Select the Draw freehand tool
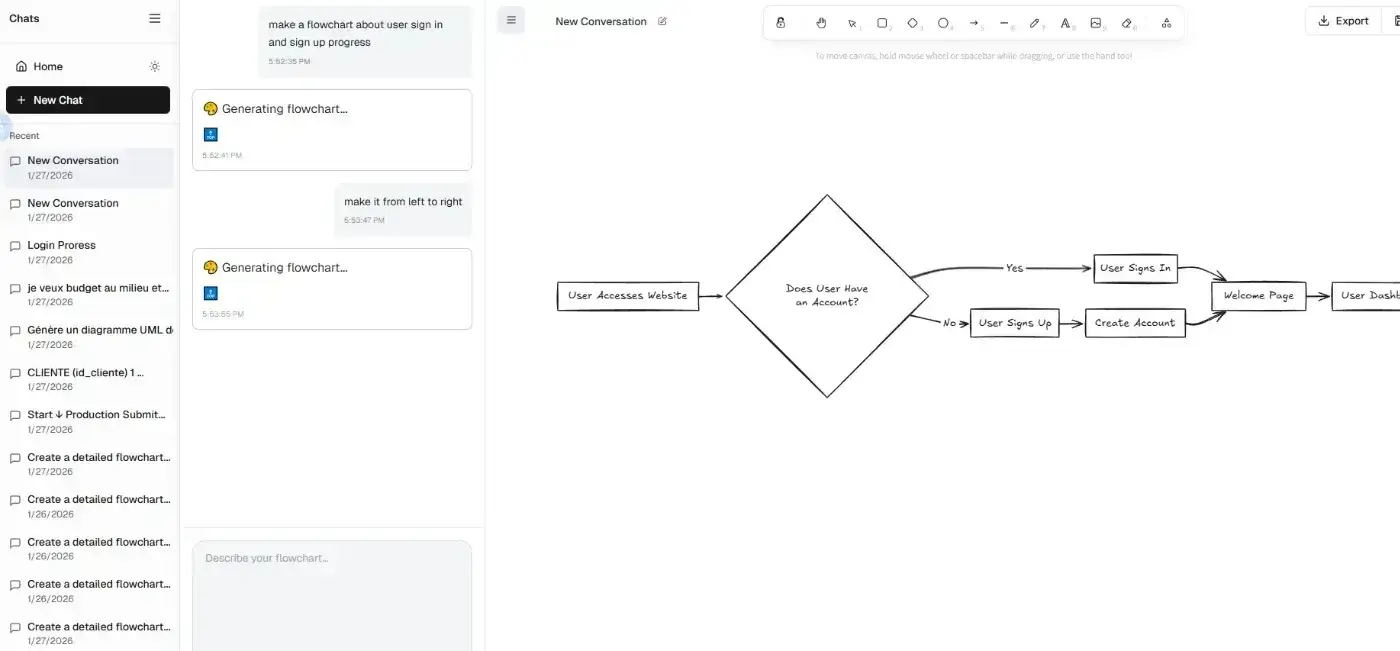1400x651 pixels. pyautogui.click(x=1035, y=22)
